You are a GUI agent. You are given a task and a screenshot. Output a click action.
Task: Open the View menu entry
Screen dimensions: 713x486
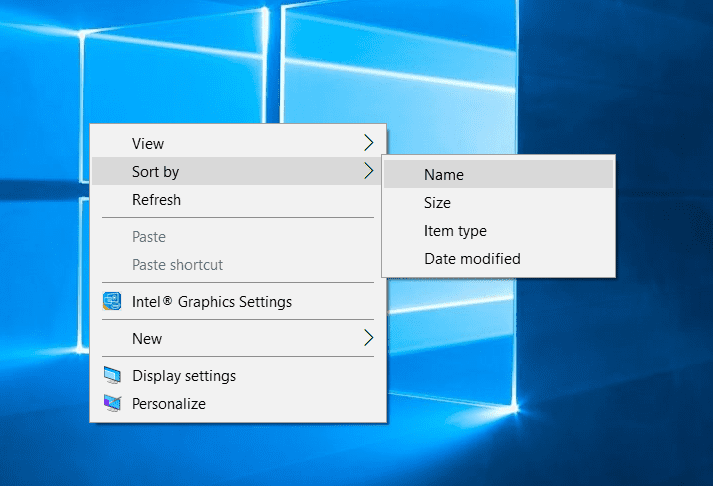click(x=238, y=143)
